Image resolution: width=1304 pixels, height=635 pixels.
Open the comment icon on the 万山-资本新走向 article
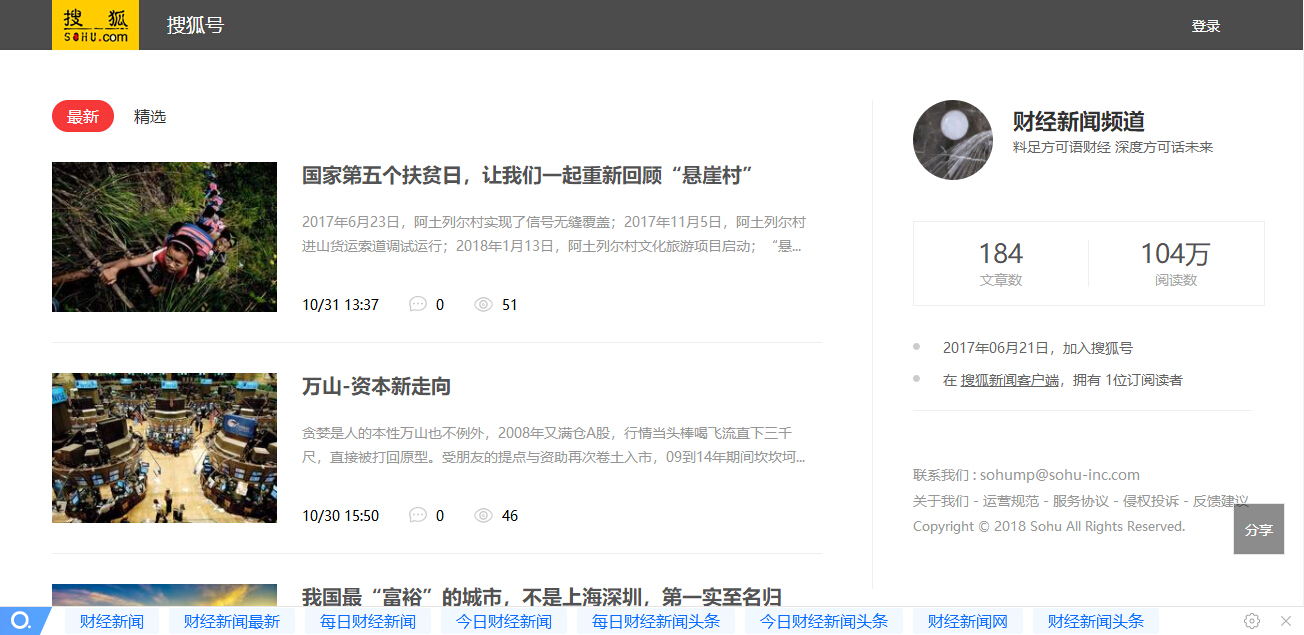tap(418, 515)
